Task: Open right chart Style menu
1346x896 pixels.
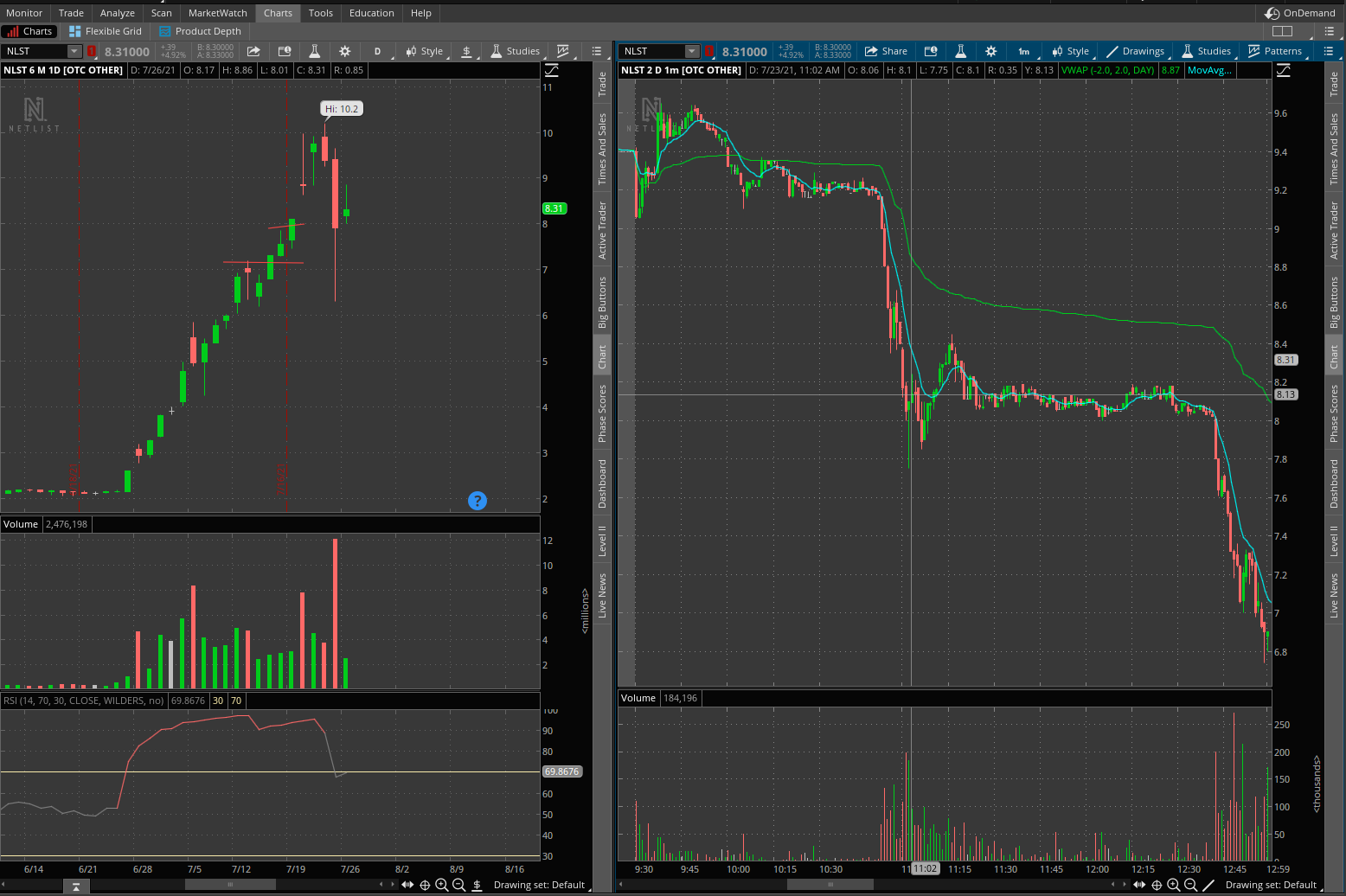Action: [1071, 51]
